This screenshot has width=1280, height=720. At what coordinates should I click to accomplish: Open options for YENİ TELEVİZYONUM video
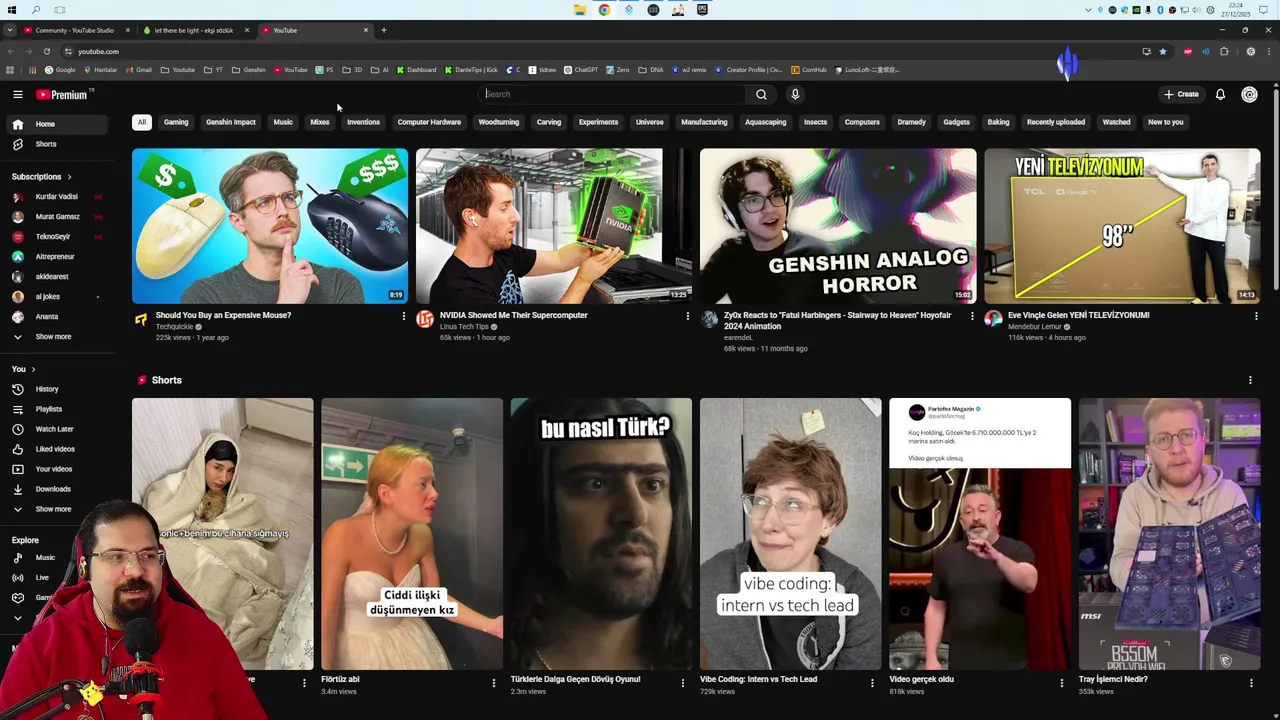[x=1256, y=316]
